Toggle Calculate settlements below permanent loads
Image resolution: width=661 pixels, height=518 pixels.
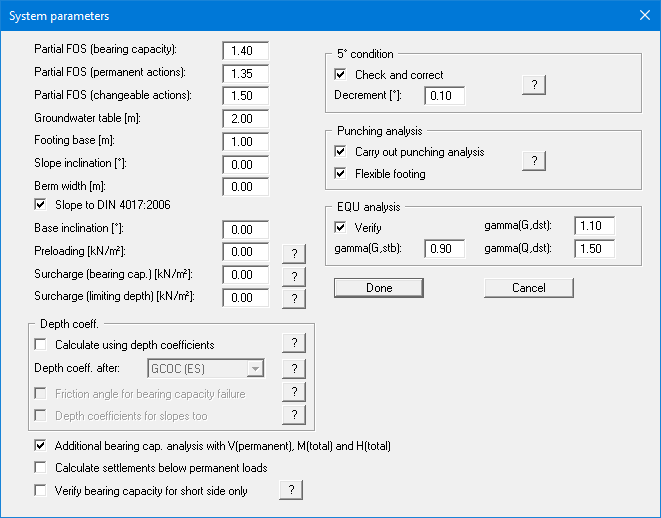point(40,467)
